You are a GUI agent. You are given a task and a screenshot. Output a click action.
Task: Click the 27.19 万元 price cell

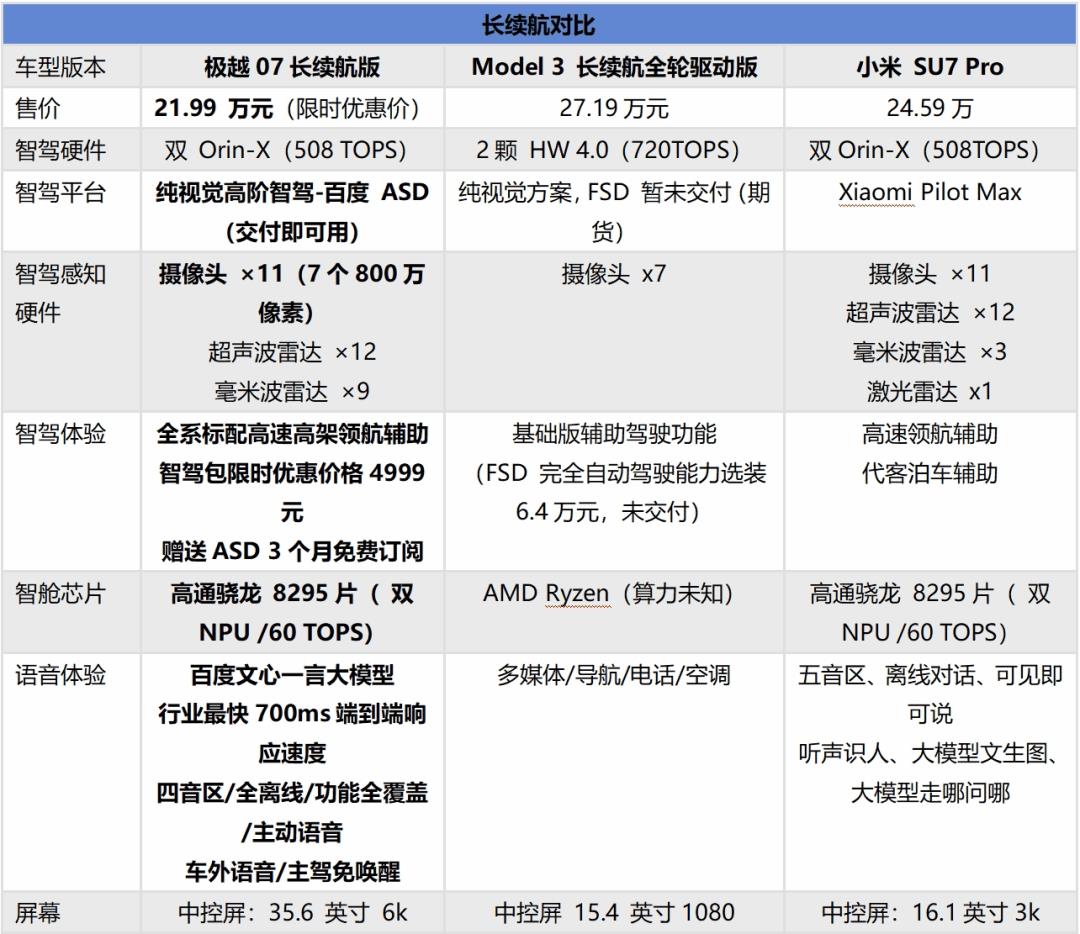tap(614, 108)
